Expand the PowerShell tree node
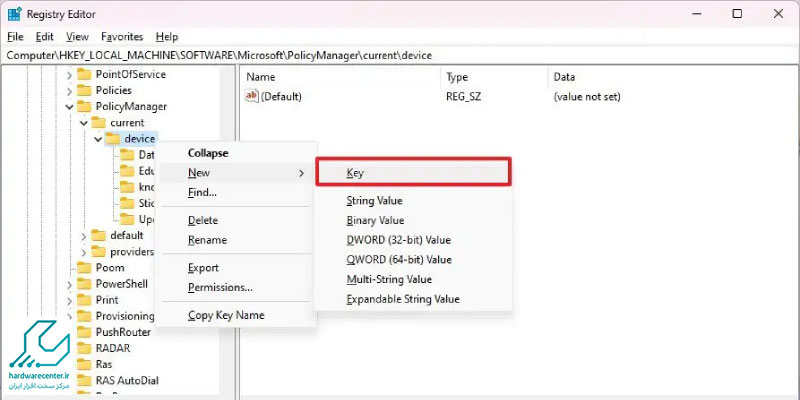 pyautogui.click(x=69, y=284)
